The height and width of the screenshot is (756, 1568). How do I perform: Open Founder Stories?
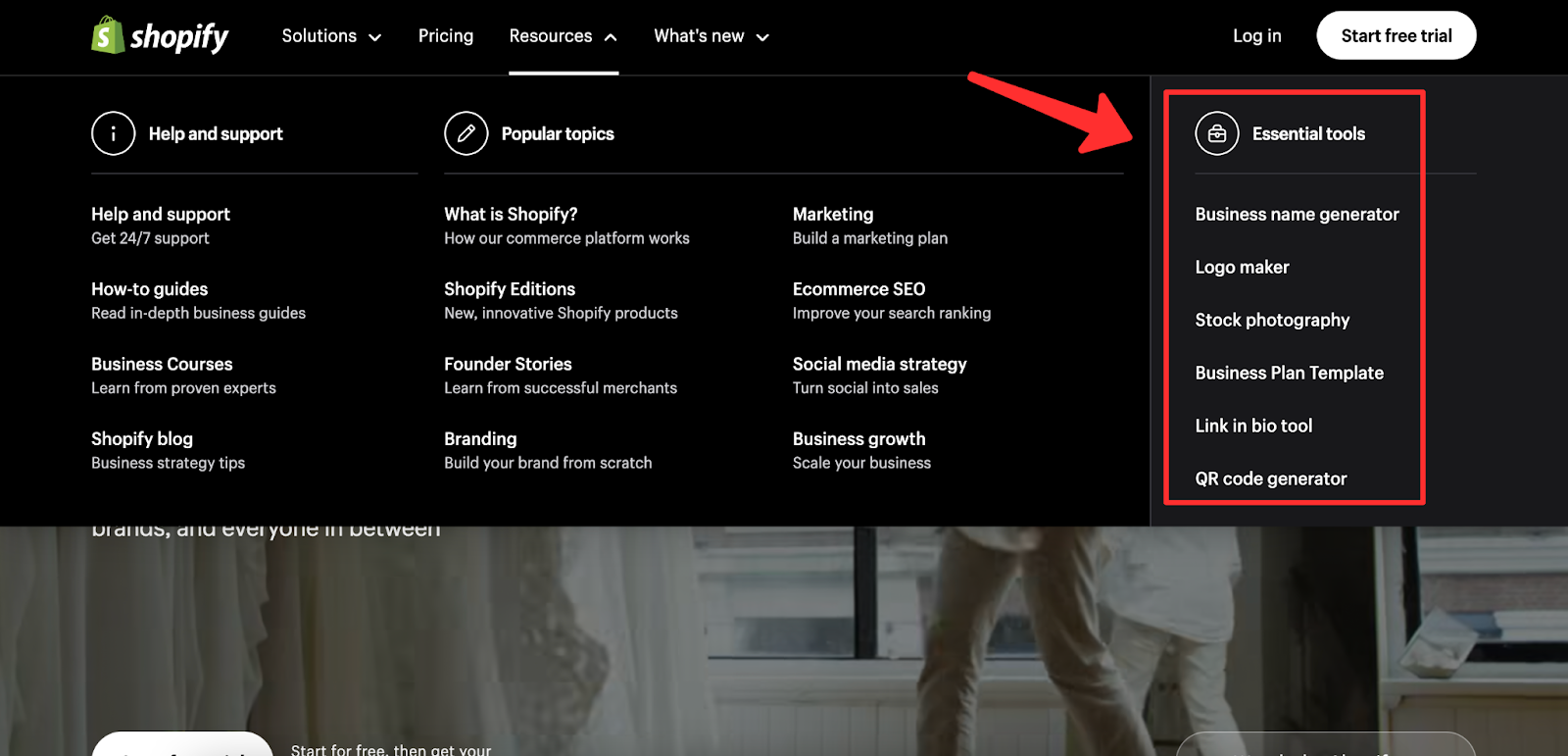(x=561, y=376)
